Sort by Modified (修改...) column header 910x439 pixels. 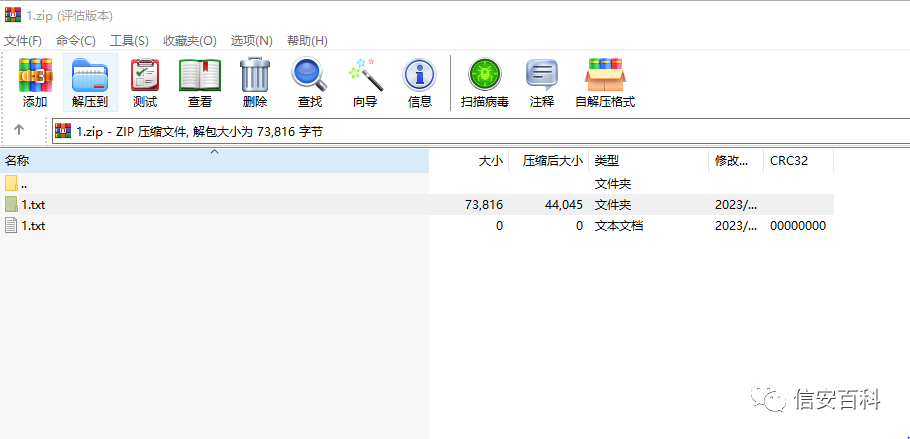(x=736, y=161)
